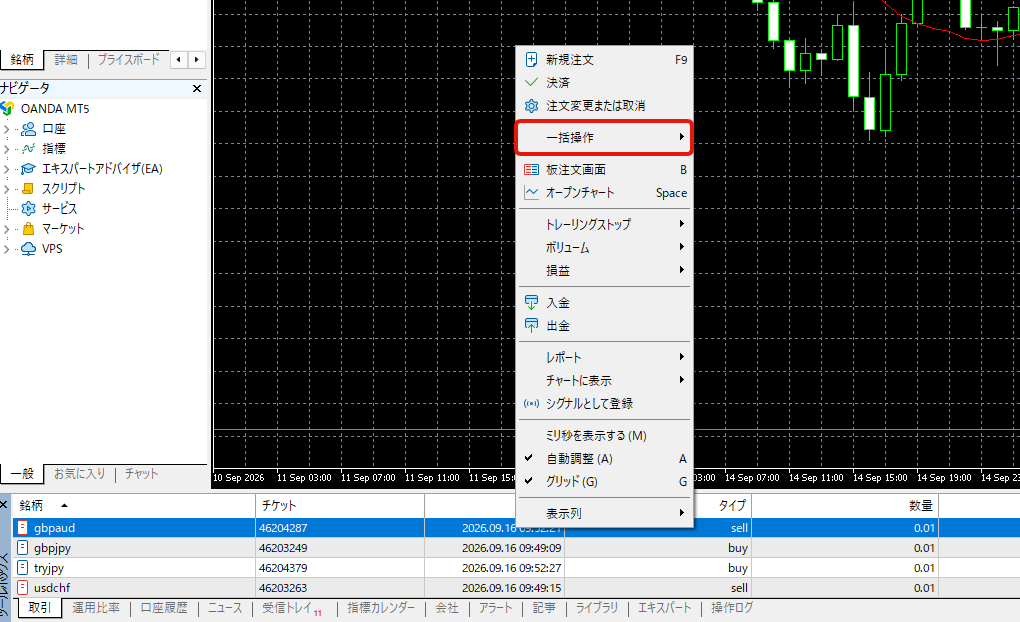Click the マーケット shopping bag icon

[x=28, y=229]
